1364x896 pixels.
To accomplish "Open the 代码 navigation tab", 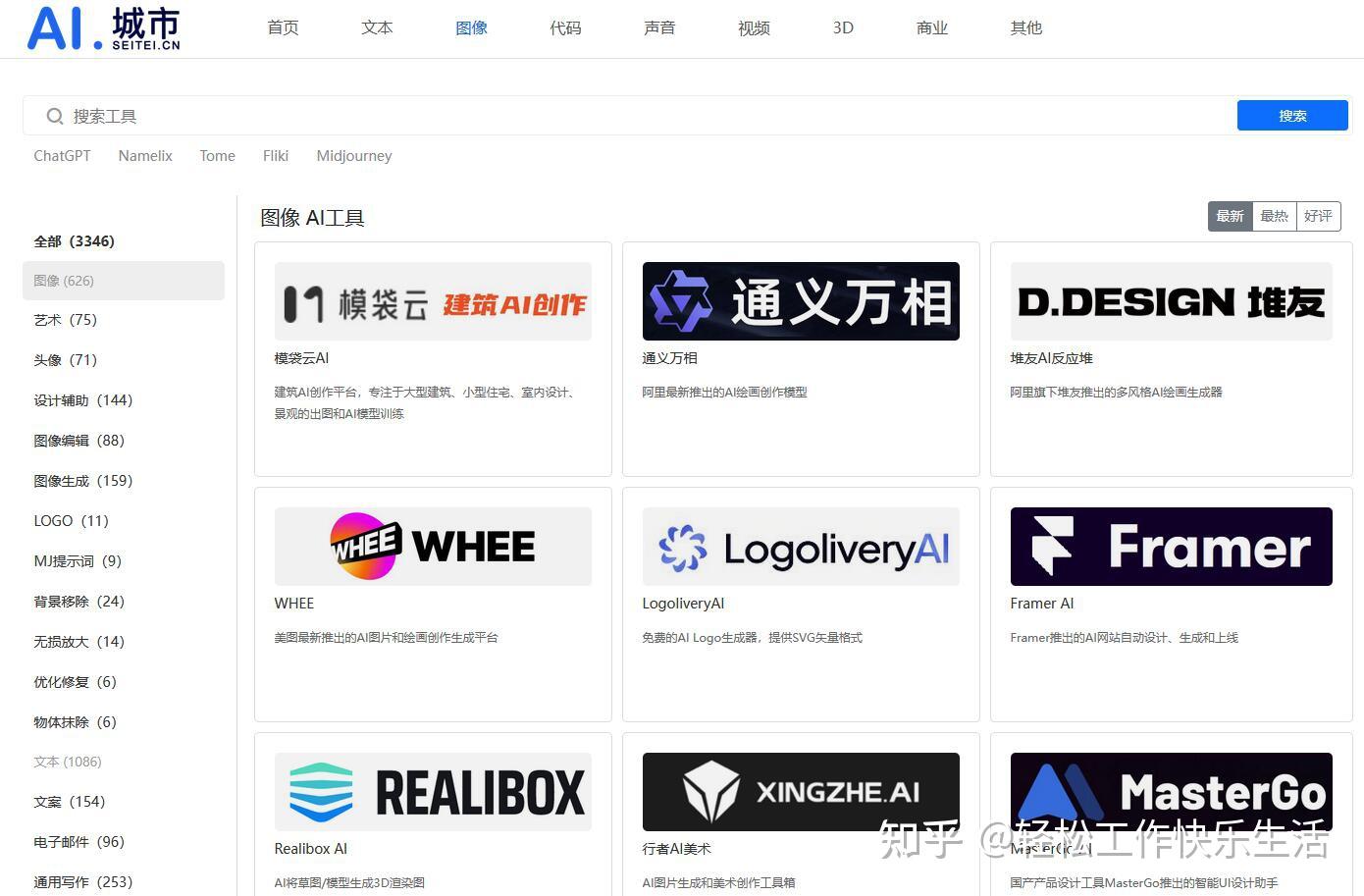I will click(x=565, y=27).
